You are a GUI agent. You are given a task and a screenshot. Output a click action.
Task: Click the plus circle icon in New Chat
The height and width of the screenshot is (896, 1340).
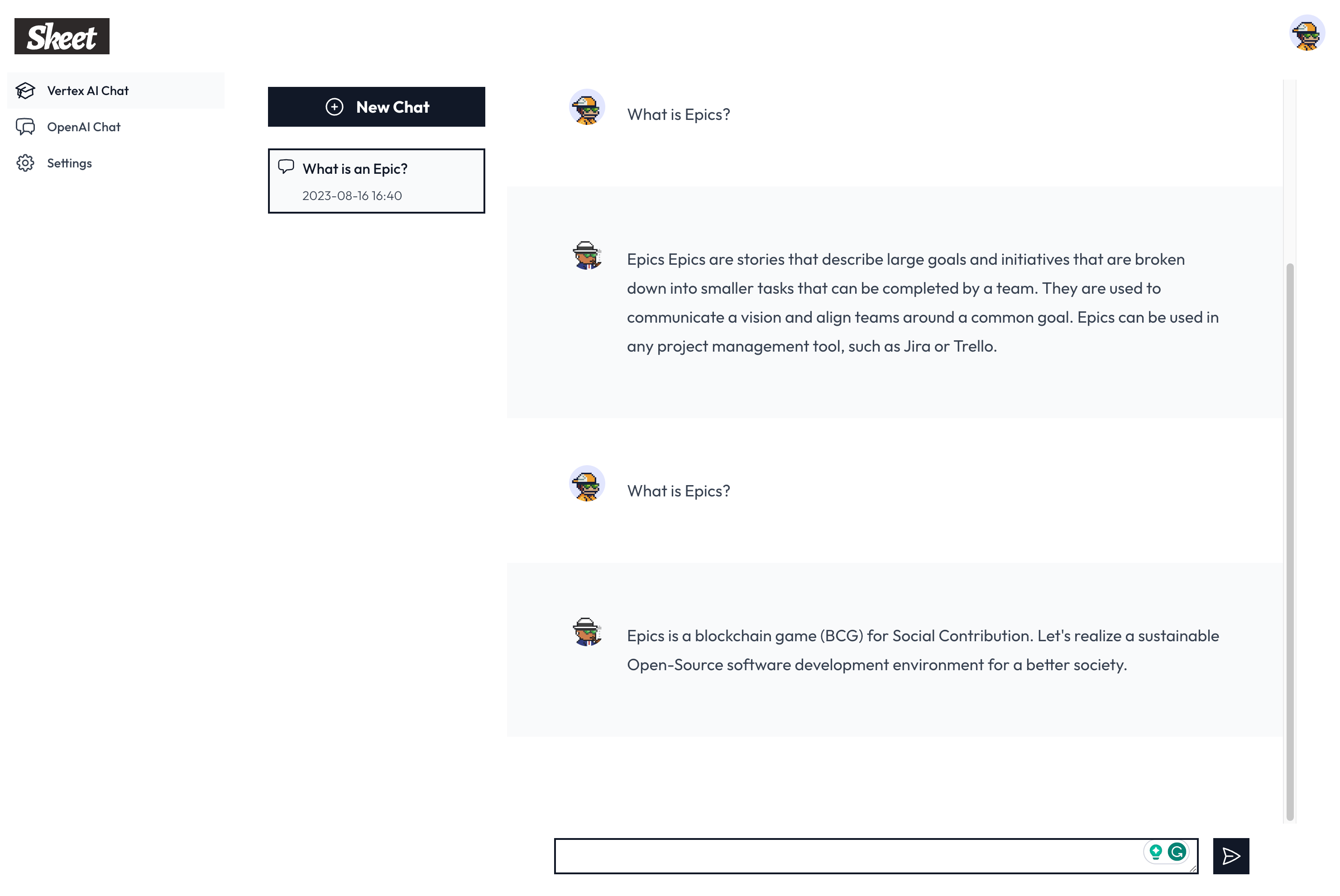coord(335,107)
